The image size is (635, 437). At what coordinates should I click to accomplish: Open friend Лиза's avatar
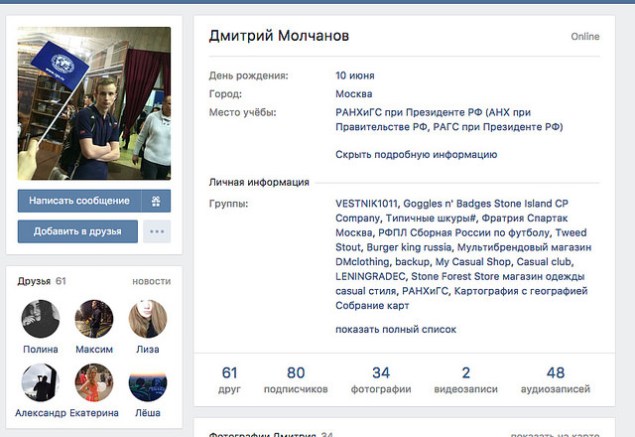click(148, 319)
